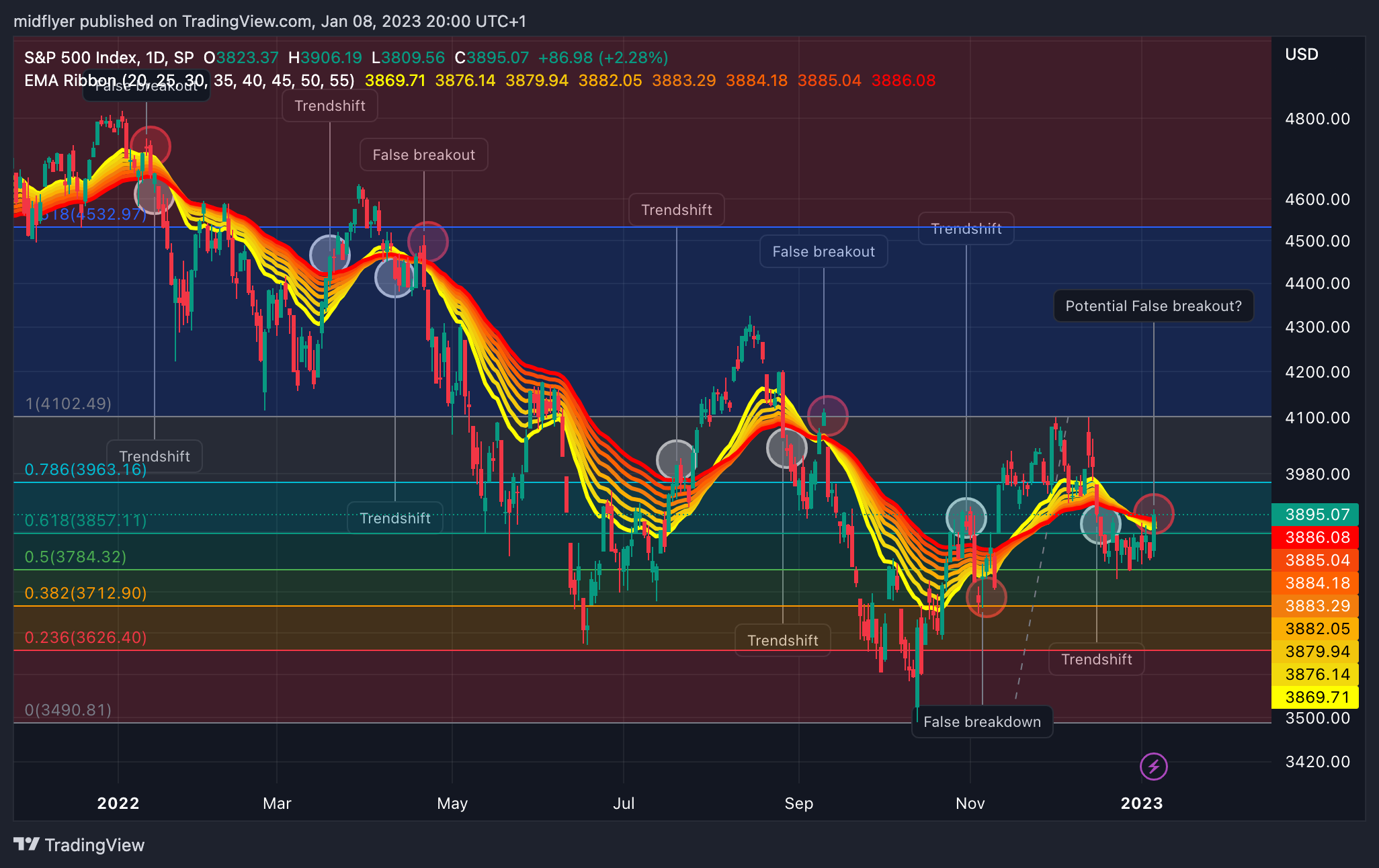The width and height of the screenshot is (1379, 868).
Task: Click the high value H3906.19
Action: point(325,58)
